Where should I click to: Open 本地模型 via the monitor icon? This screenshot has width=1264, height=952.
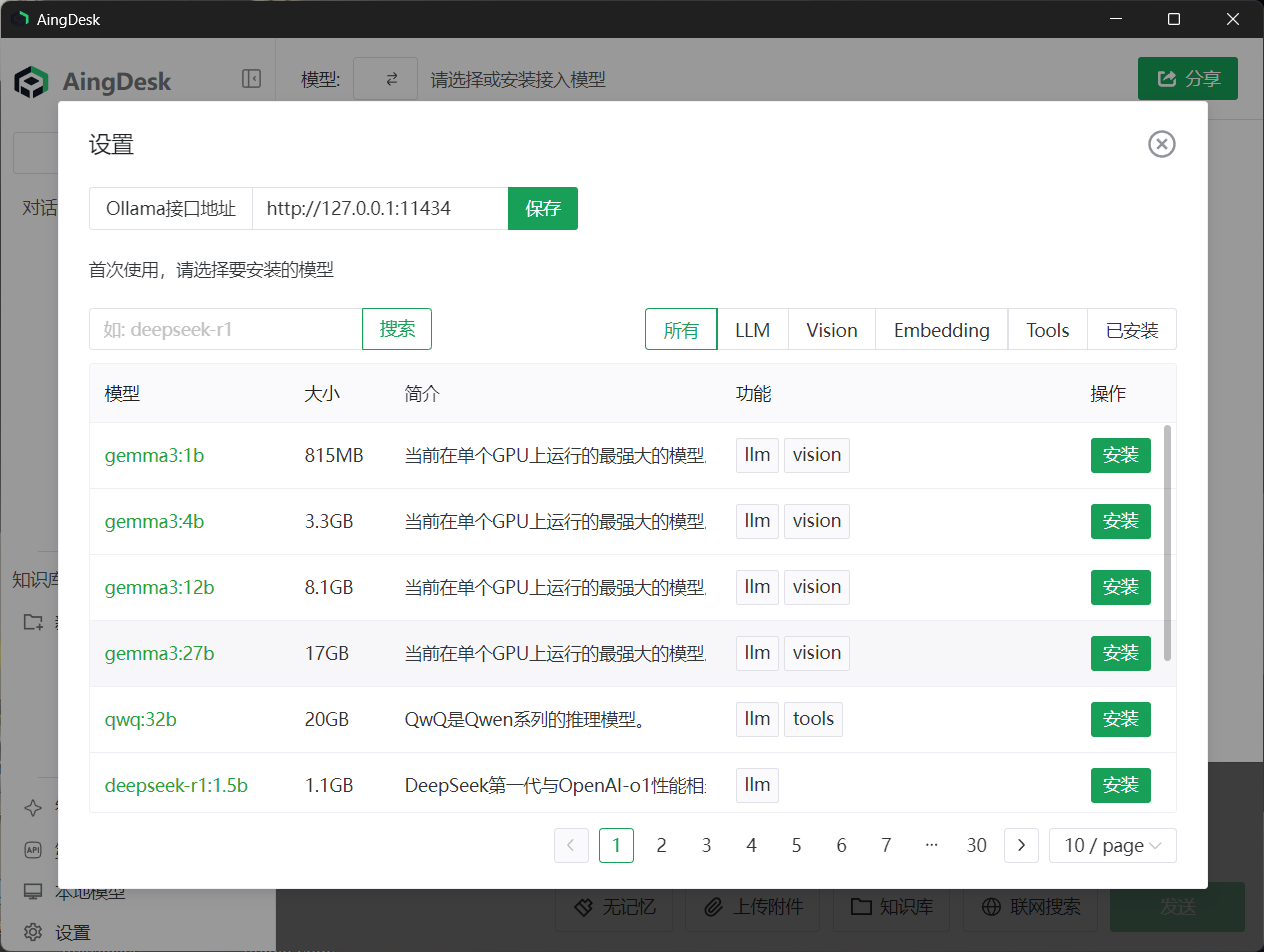(31, 892)
